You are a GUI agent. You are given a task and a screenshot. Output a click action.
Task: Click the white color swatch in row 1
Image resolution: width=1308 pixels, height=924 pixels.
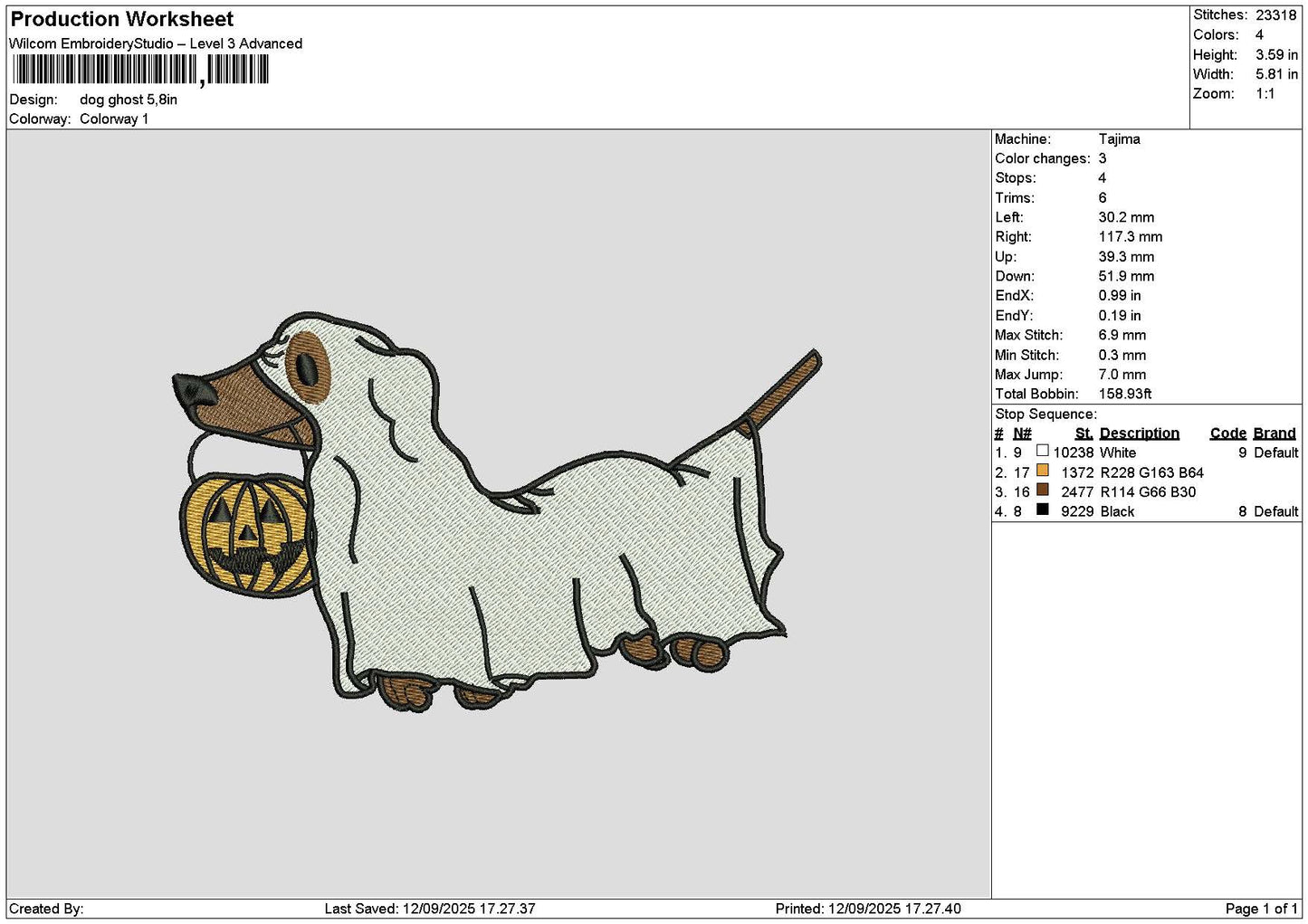tap(1043, 451)
